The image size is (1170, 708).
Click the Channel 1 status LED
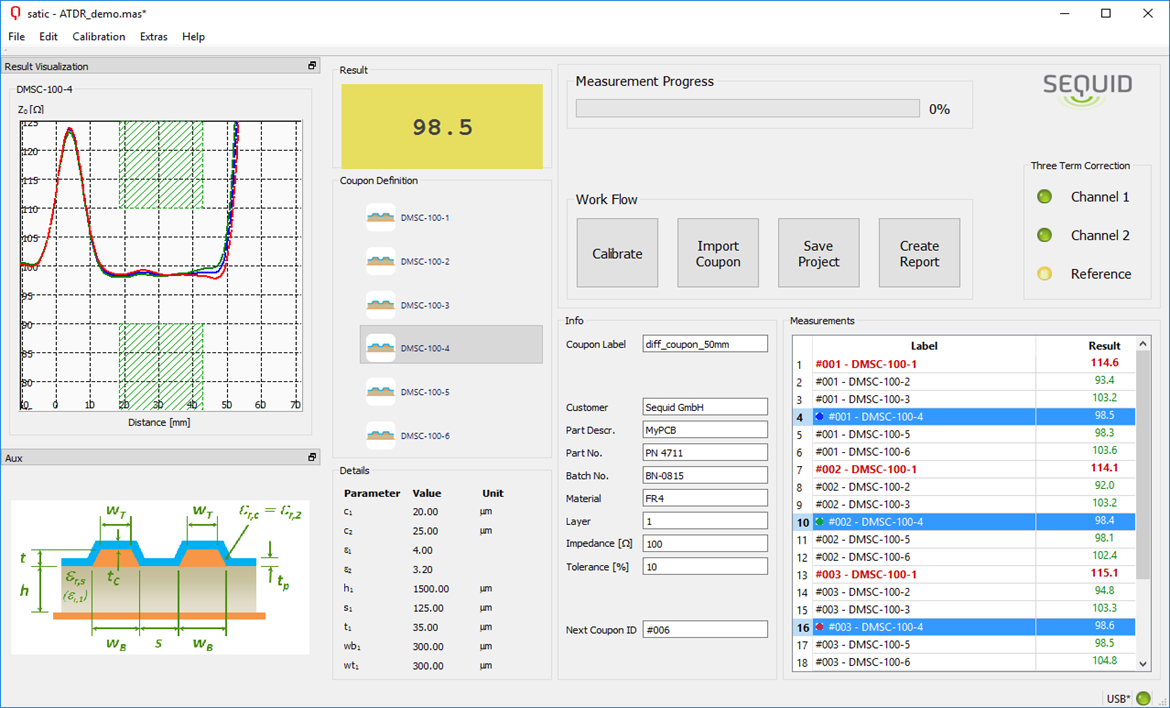[x=1045, y=197]
